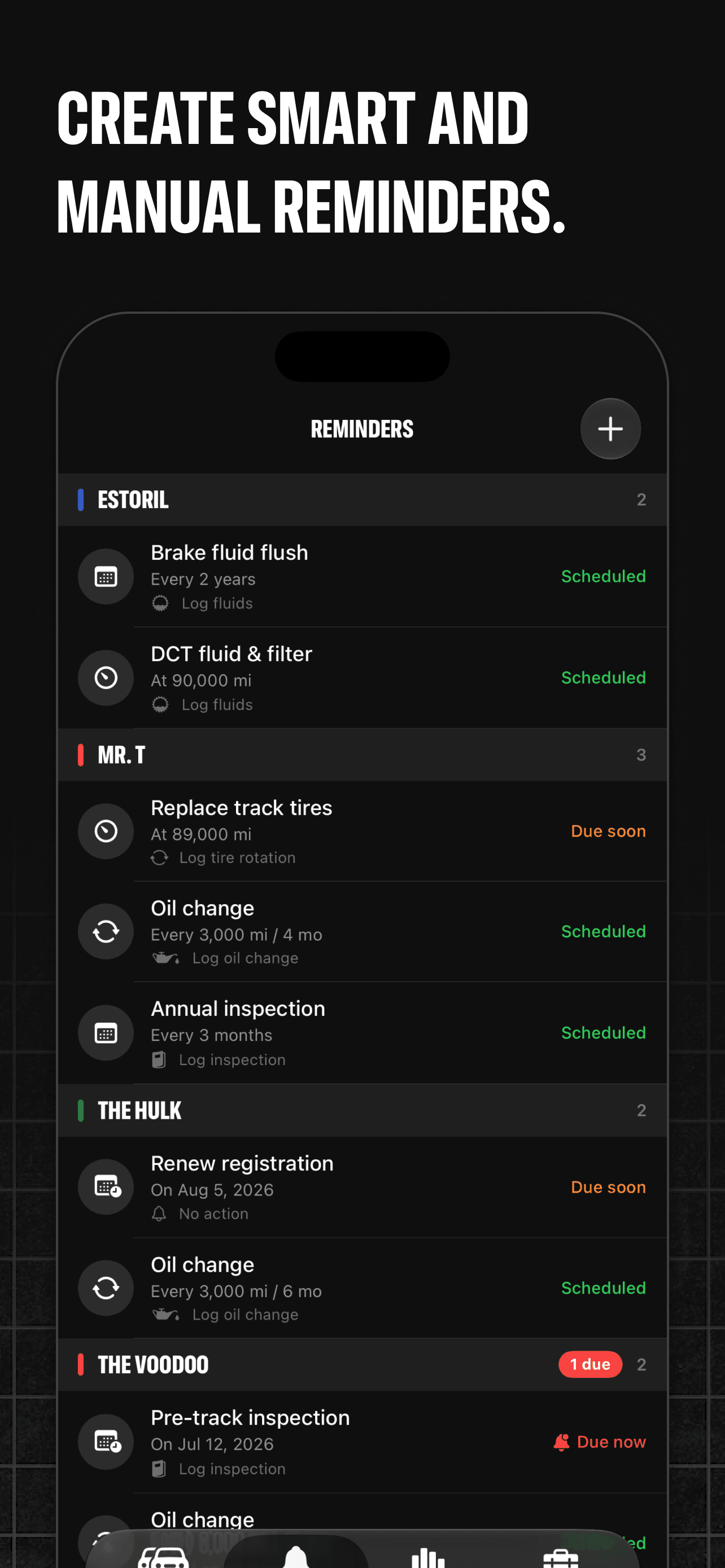The image size is (725, 1568).
Task: Open the Hulk Oil change every 3,000 mi / 6 mo
Action: click(x=362, y=1288)
